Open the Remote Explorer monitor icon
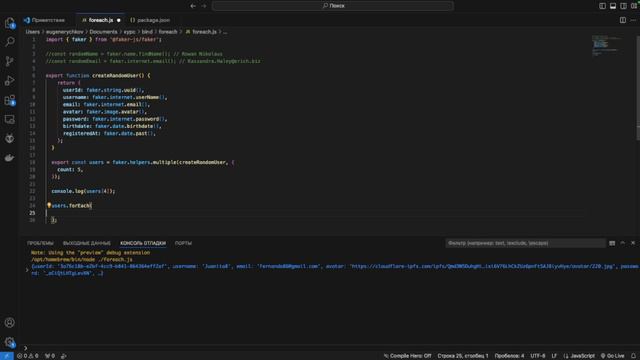 point(9,119)
